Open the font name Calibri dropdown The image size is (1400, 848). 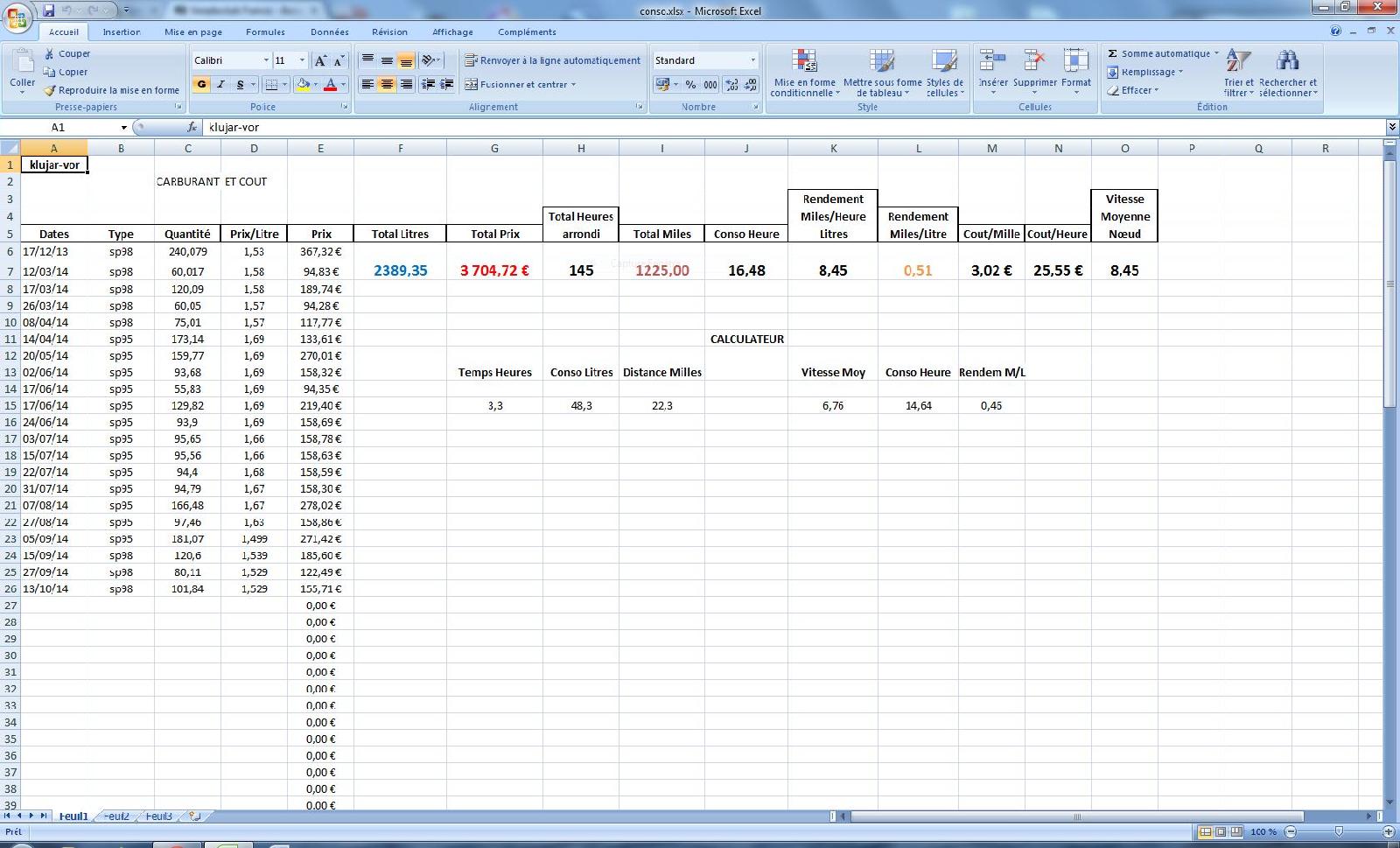tap(266, 60)
